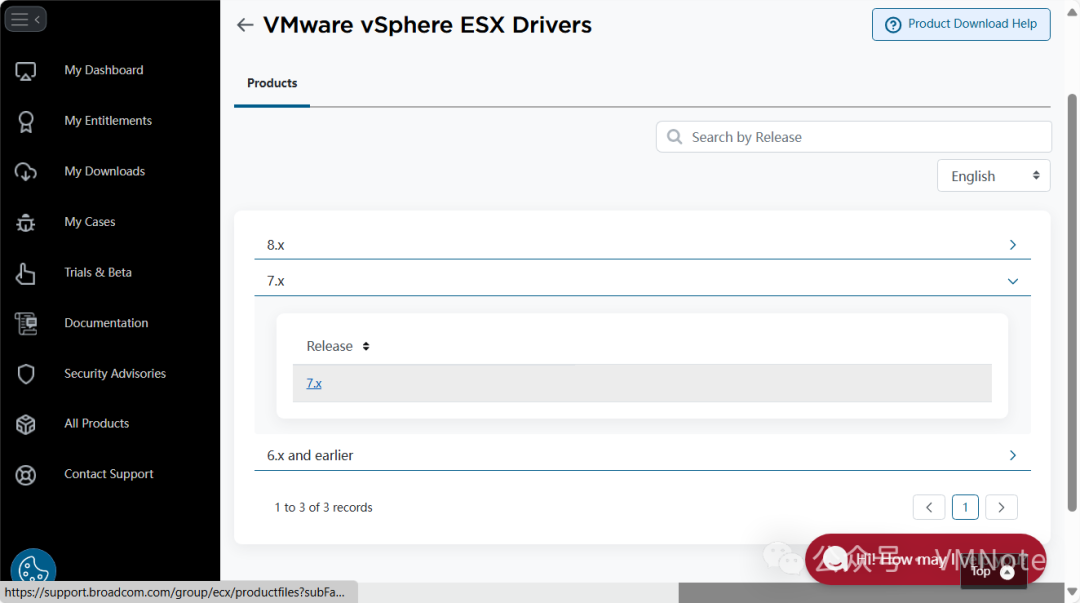
Task: Click the 8.x row label
Action: point(276,245)
